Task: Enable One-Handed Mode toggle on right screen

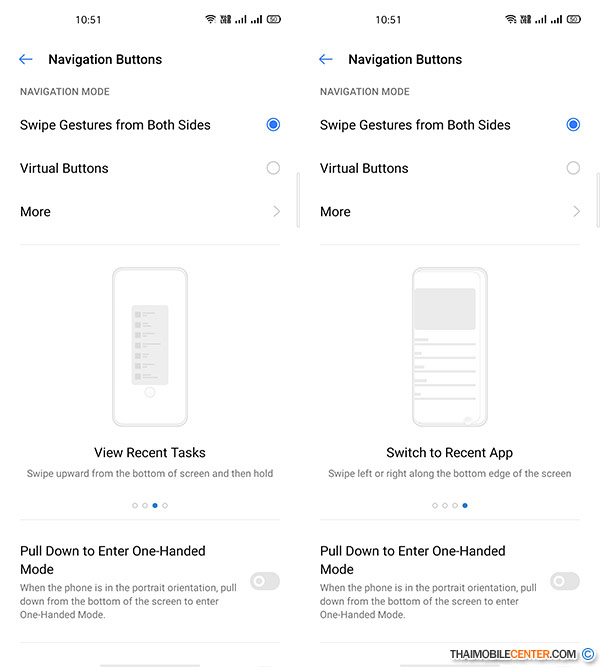Action: click(x=565, y=581)
